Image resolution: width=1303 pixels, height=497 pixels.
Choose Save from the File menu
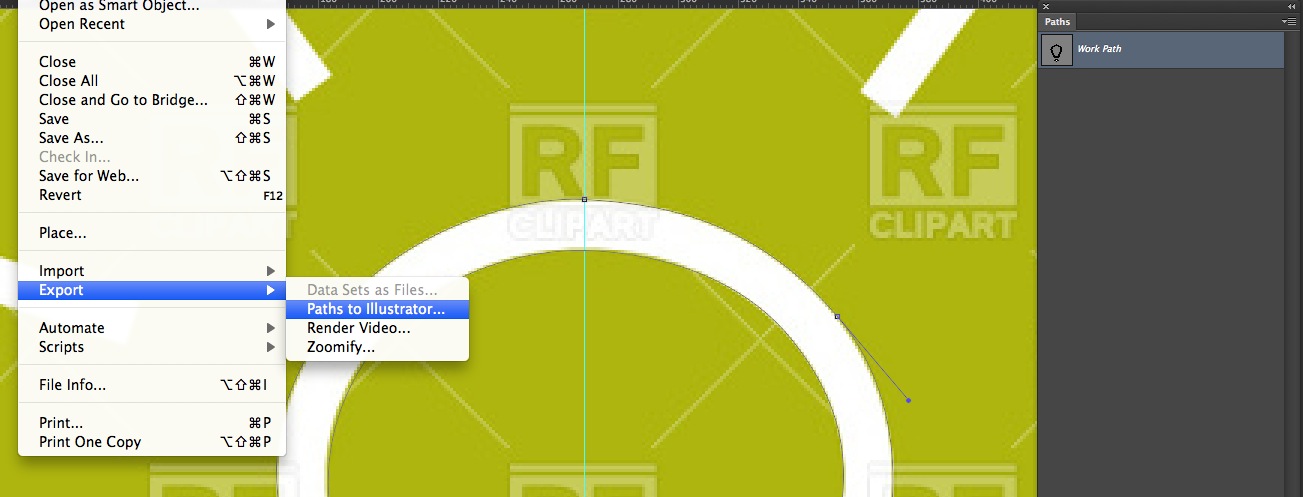(152, 119)
